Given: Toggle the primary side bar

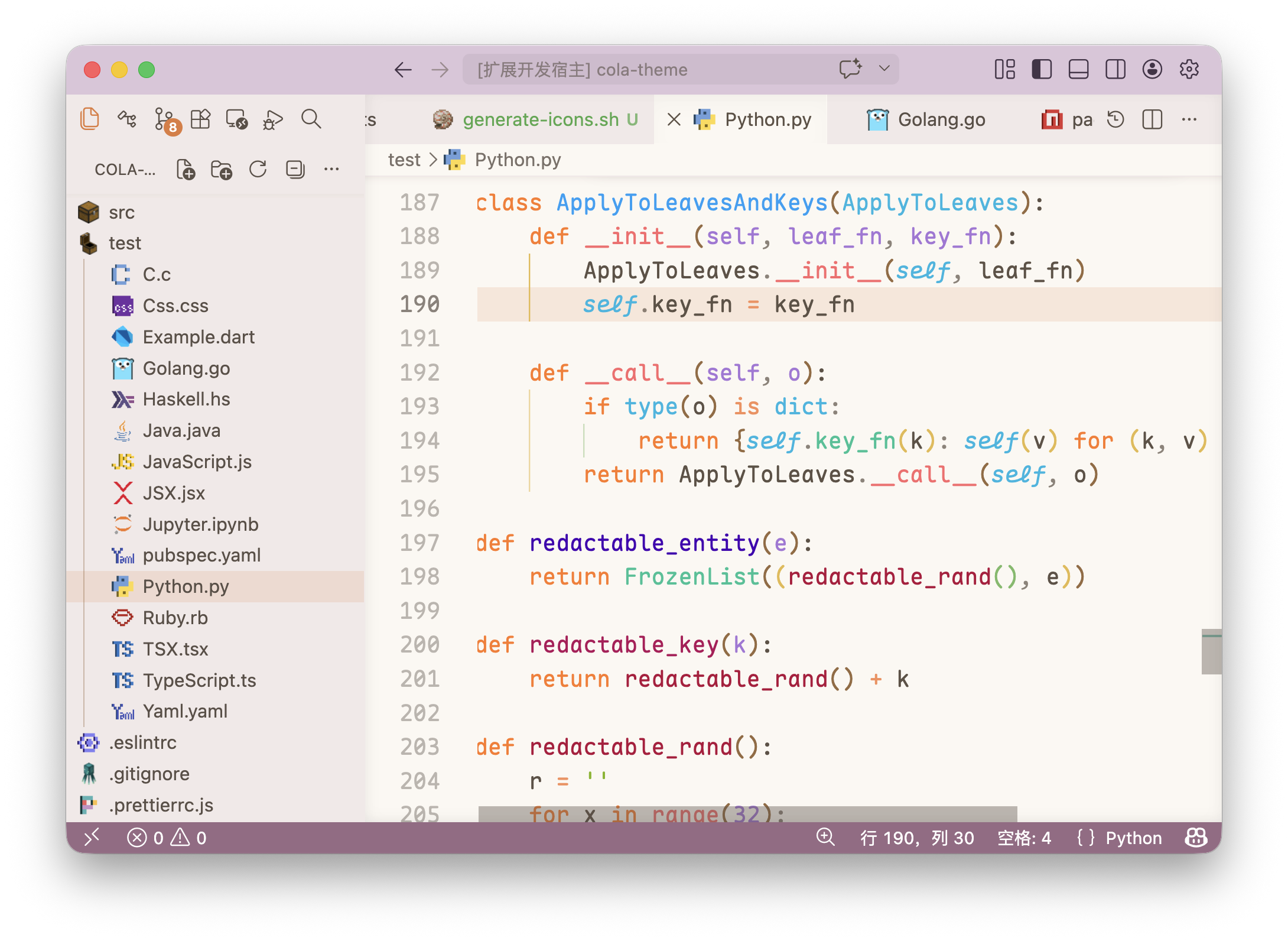Looking at the screenshot, I should (1042, 69).
